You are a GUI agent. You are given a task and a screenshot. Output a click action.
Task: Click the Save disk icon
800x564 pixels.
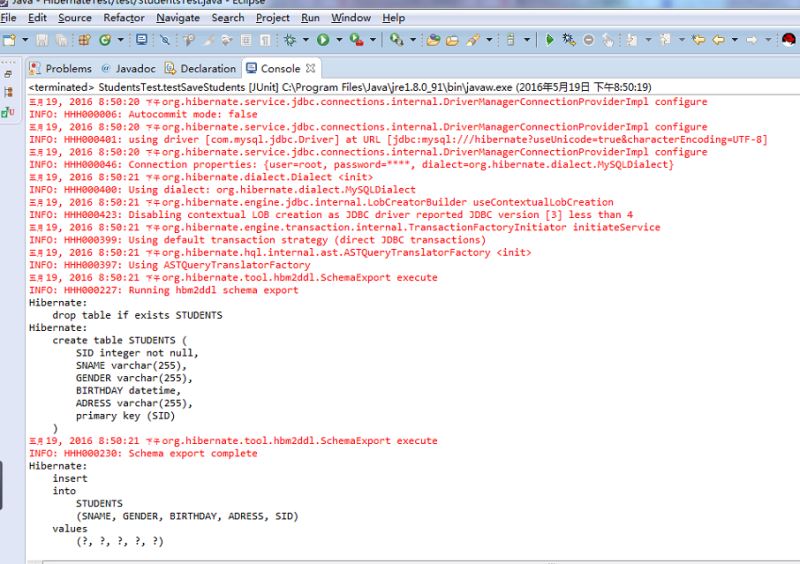coord(41,40)
